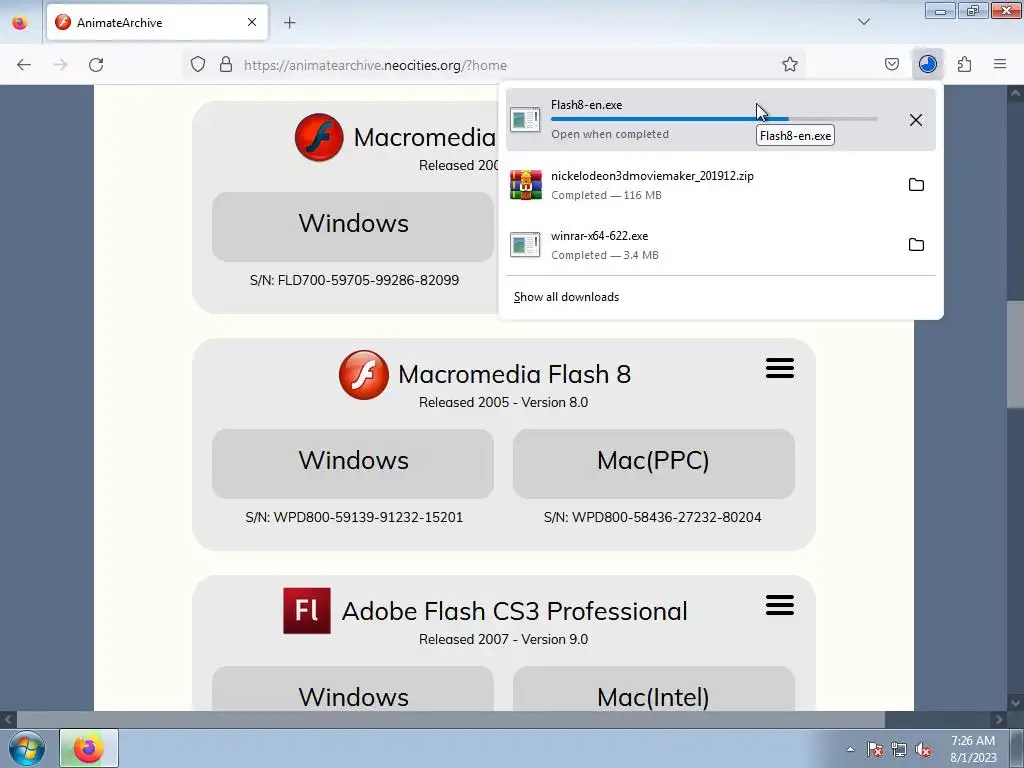Screen dimensions: 1024x768
Task: Click the Flash8-en.exe download entry name
Action: tap(586, 104)
